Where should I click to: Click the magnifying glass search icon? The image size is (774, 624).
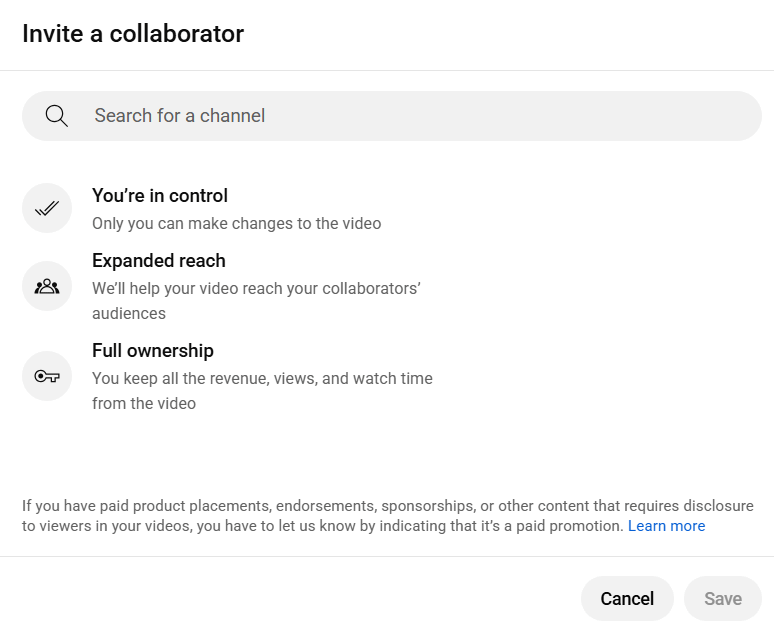point(56,116)
